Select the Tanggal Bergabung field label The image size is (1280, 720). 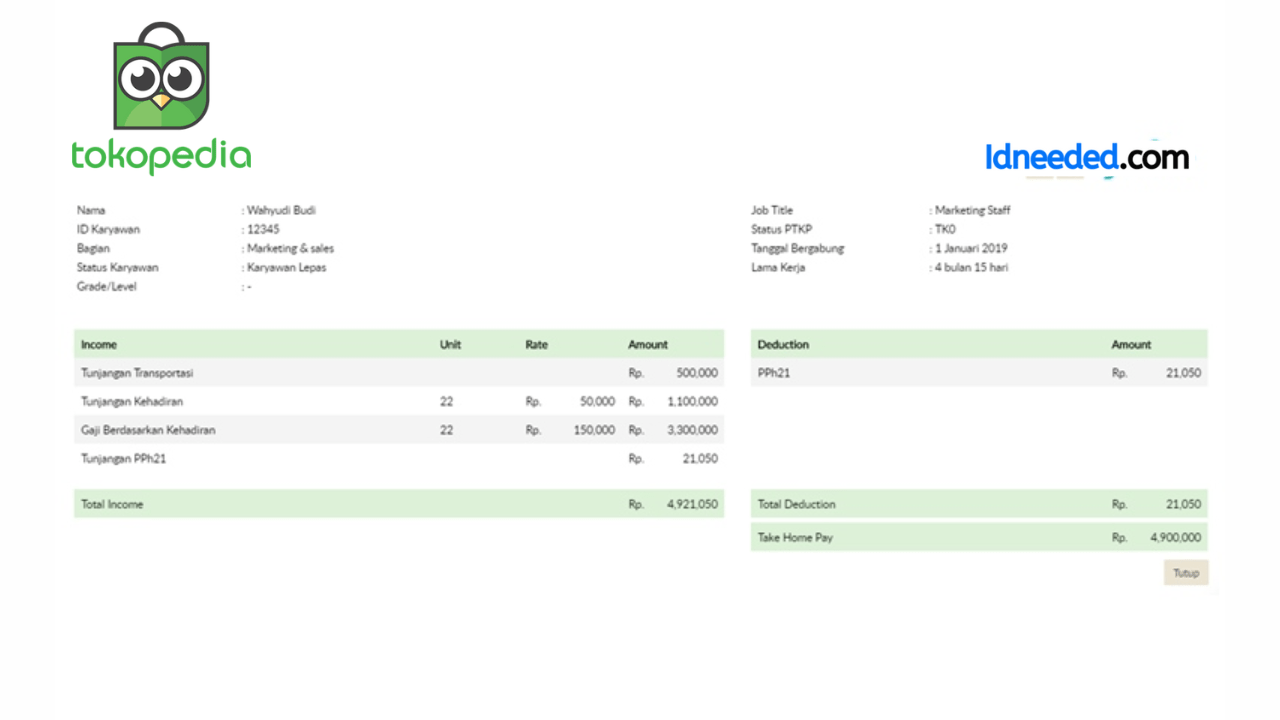point(798,248)
